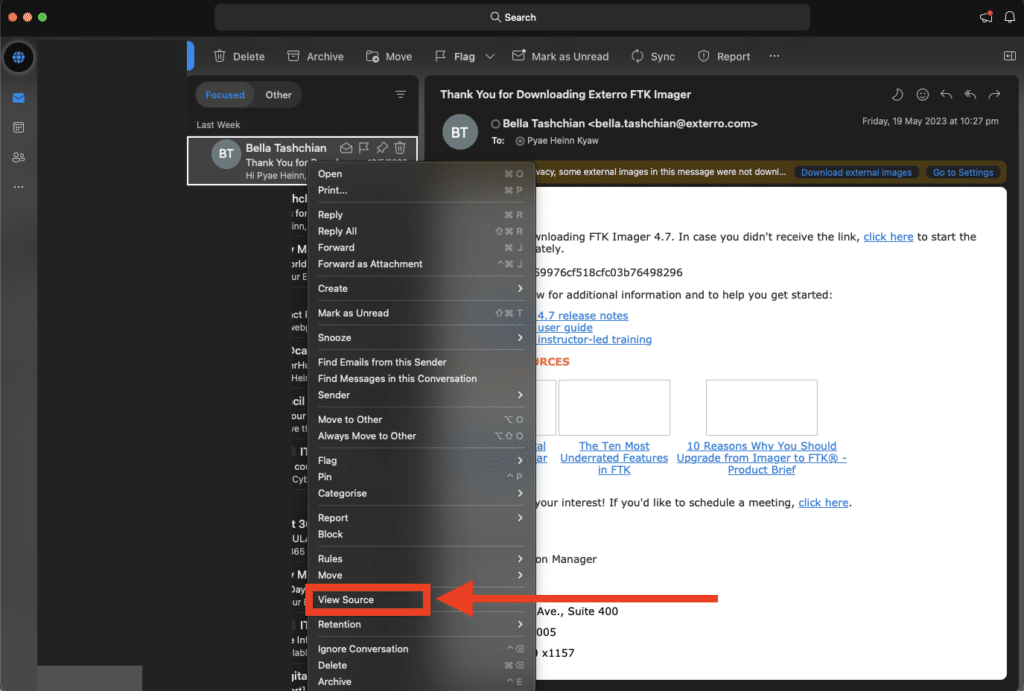
Task: Click Move in the toolbar
Action: [x=389, y=57]
